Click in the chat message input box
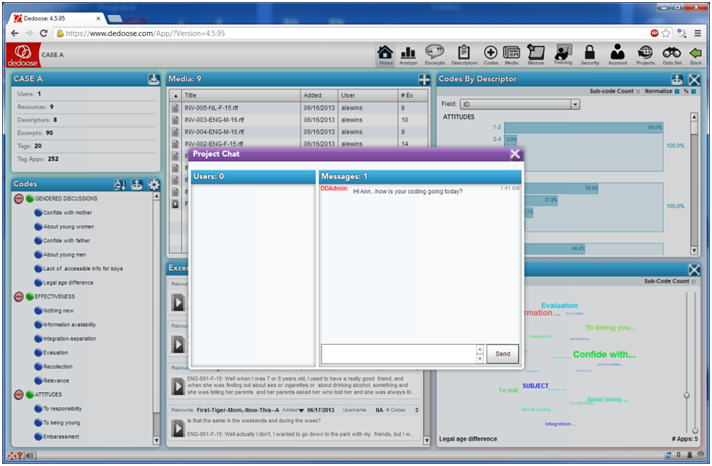The height and width of the screenshot is (466, 712). 399,354
